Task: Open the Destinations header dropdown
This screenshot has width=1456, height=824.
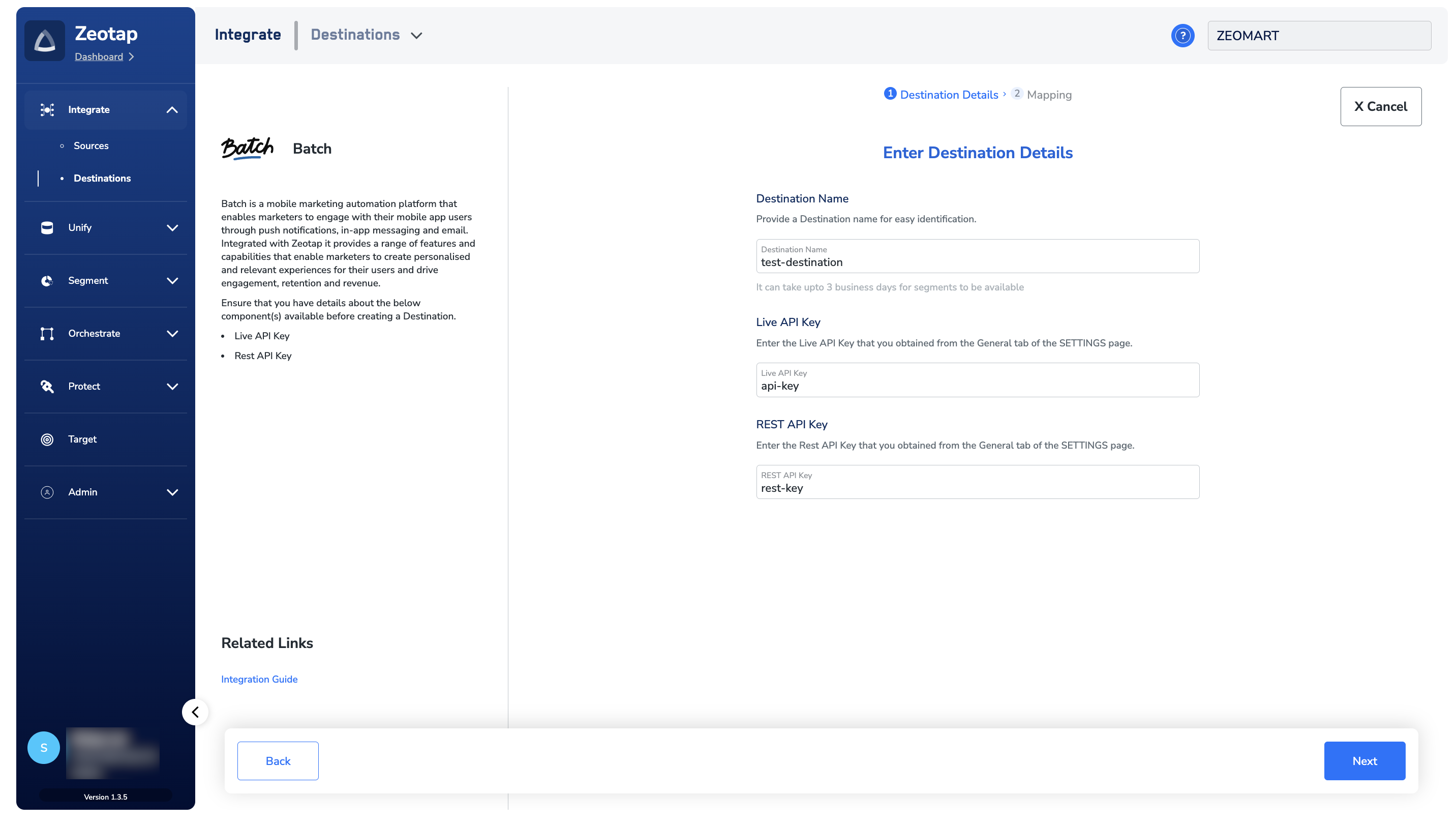Action: click(416, 36)
